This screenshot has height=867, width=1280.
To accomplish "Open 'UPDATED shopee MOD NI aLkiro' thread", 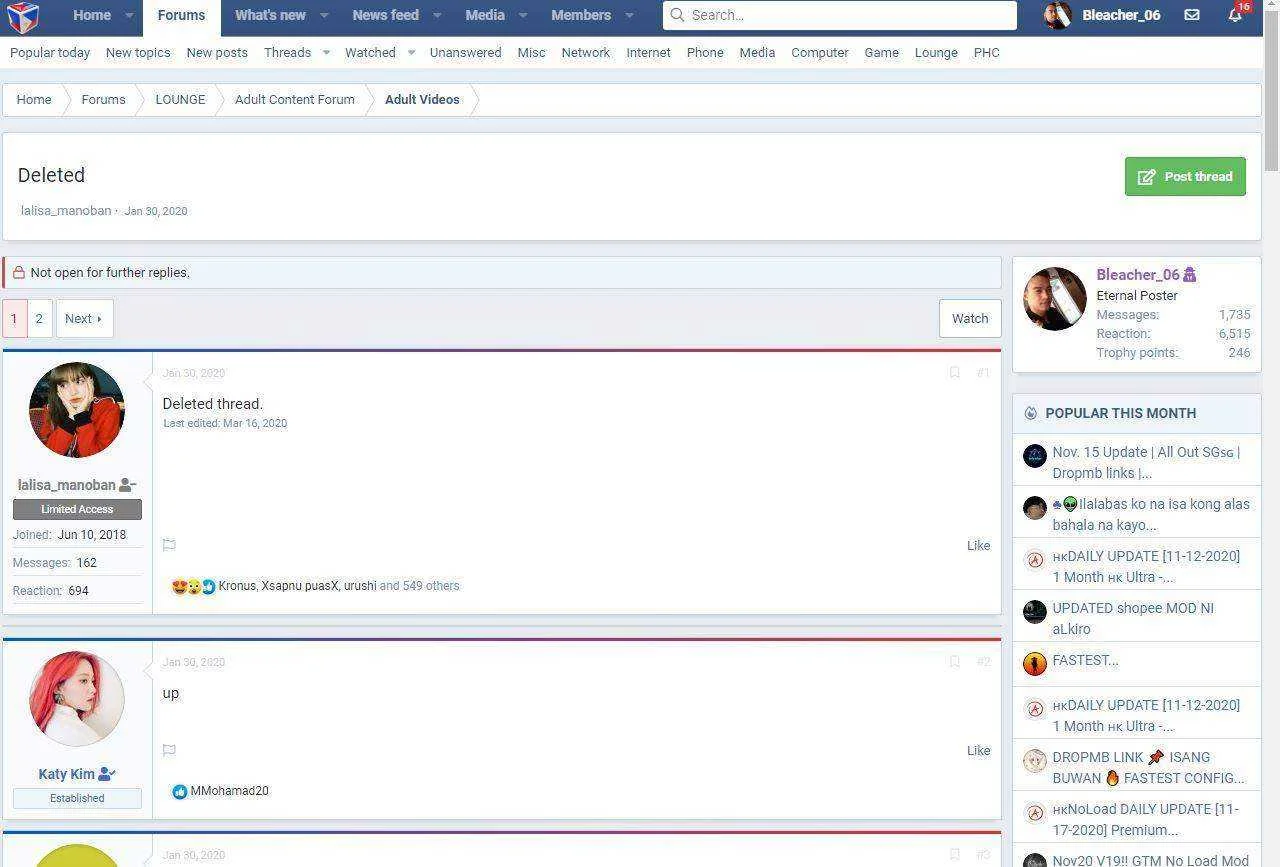I will pos(1133,618).
